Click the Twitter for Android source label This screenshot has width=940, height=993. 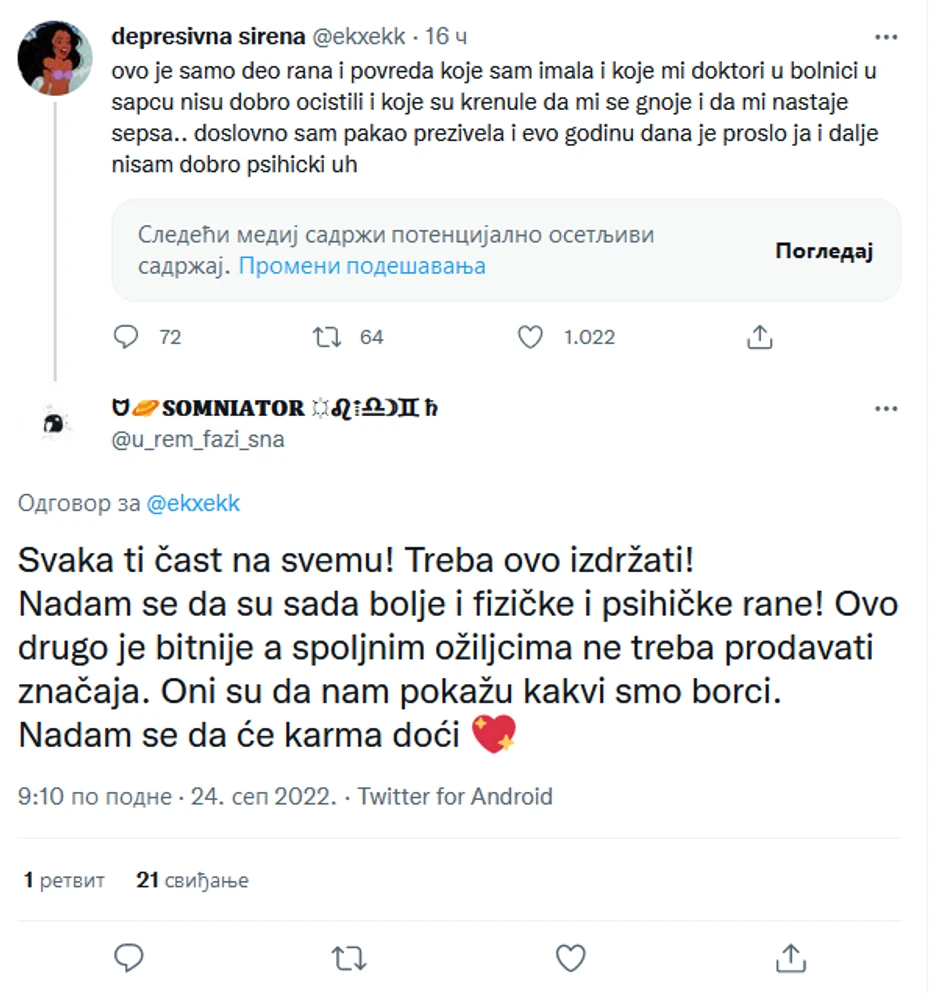(x=455, y=797)
